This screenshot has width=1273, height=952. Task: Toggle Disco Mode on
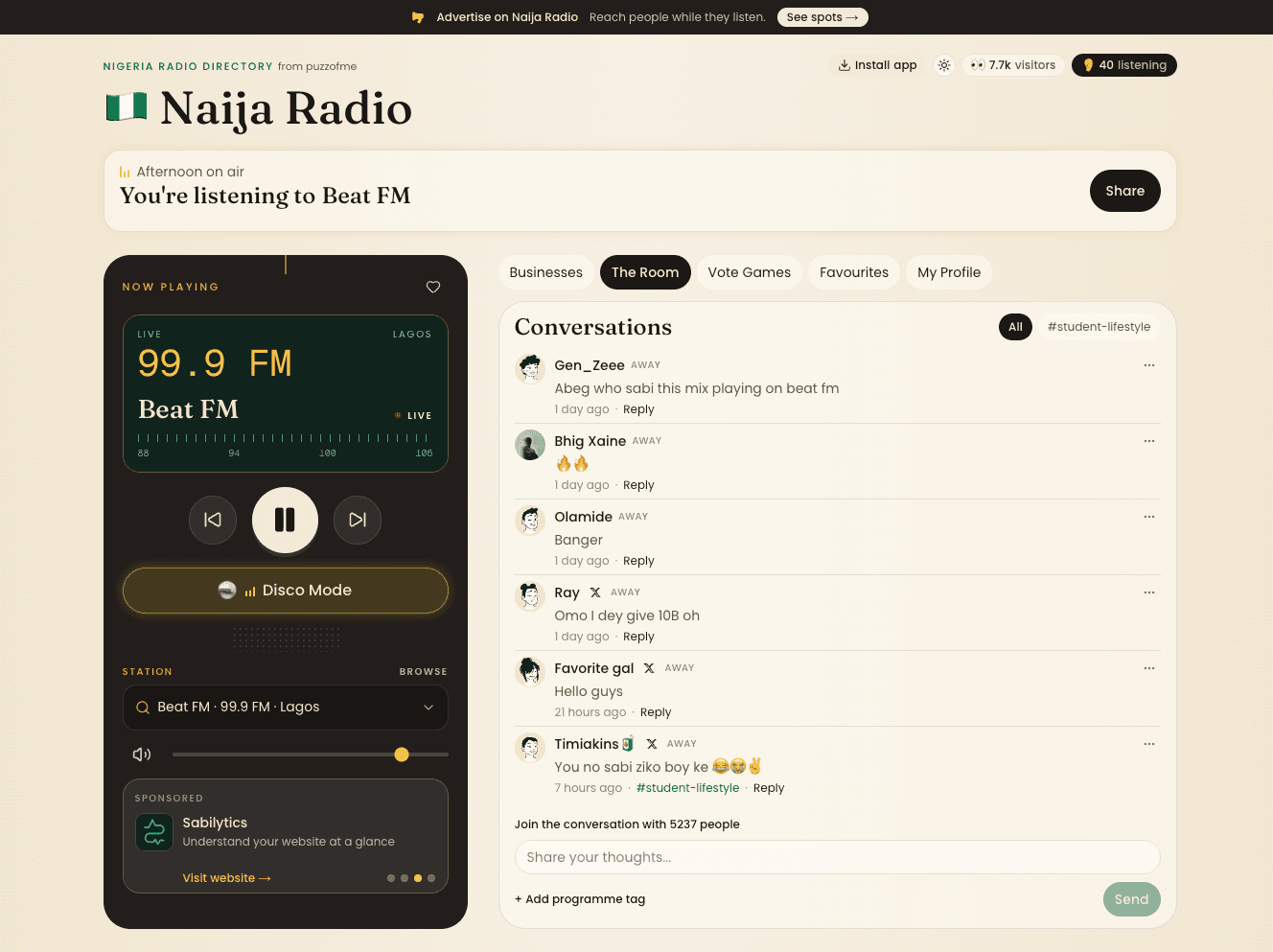(286, 591)
